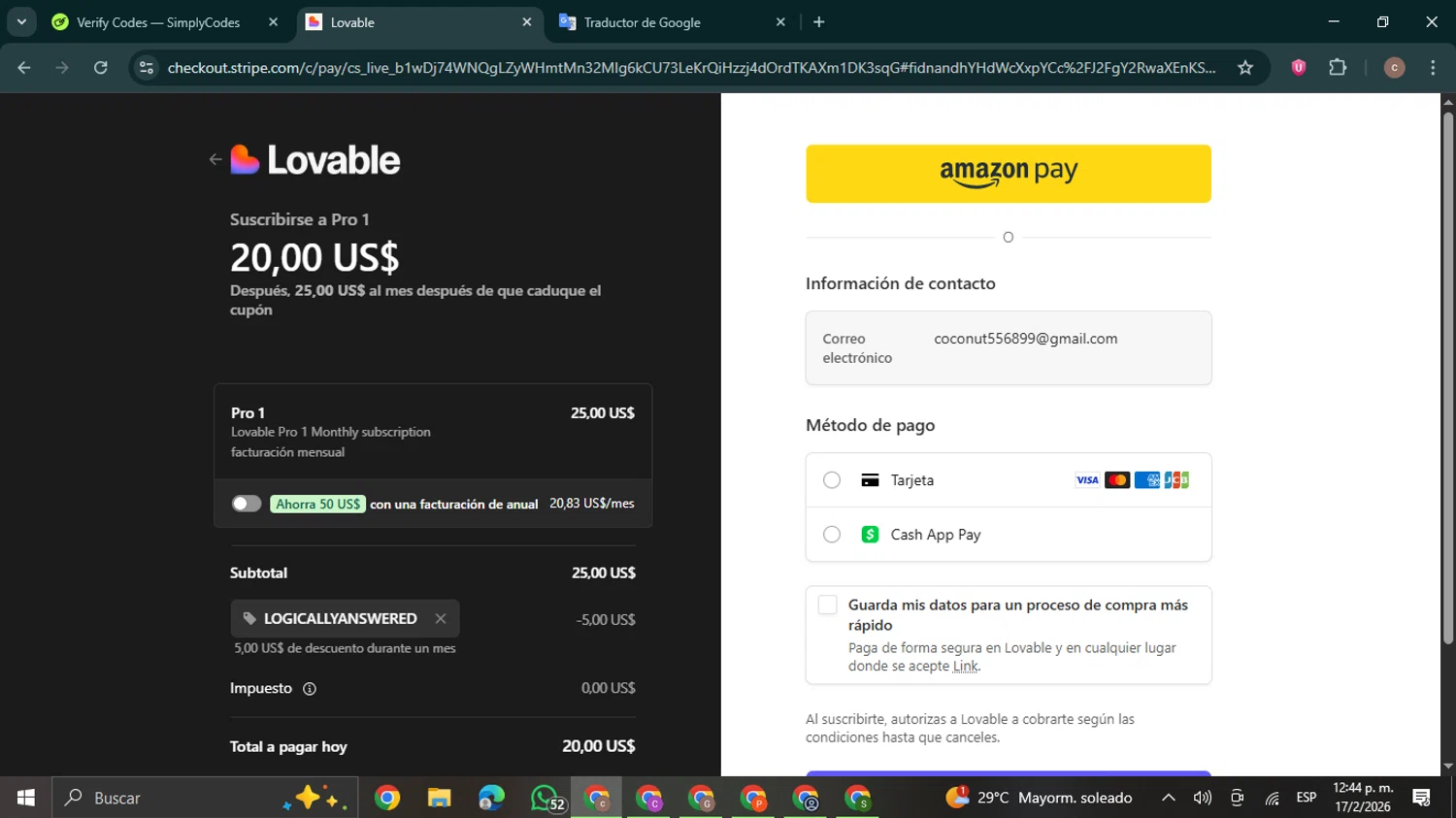The width and height of the screenshot is (1456, 818).
Task: Click the Stripe checkout URL address bar
Action: (x=691, y=68)
